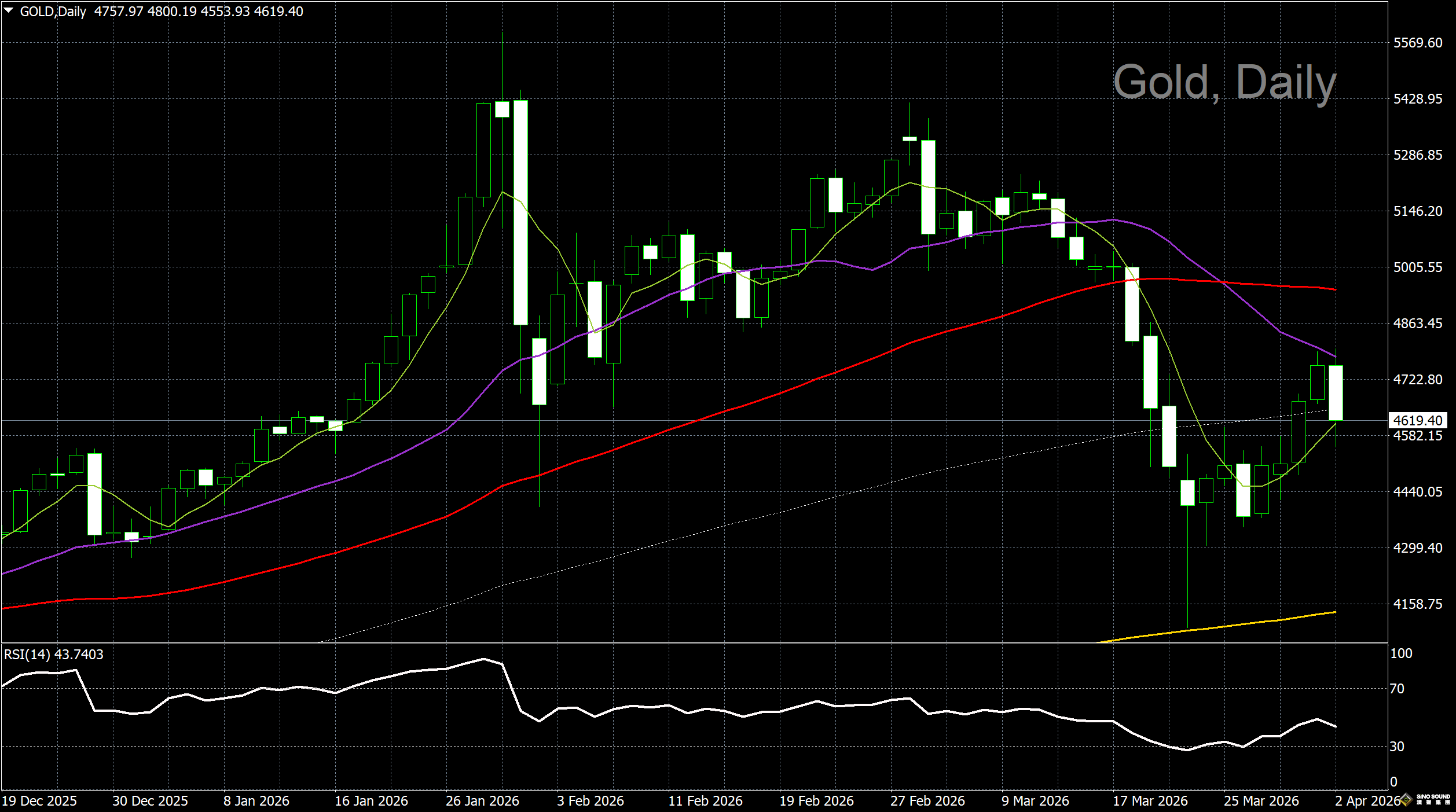Screen dimensions: 1456x812
Task: Select the 26 Jan 2026 date label
Action: pyautogui.click(x=482, y=801)
